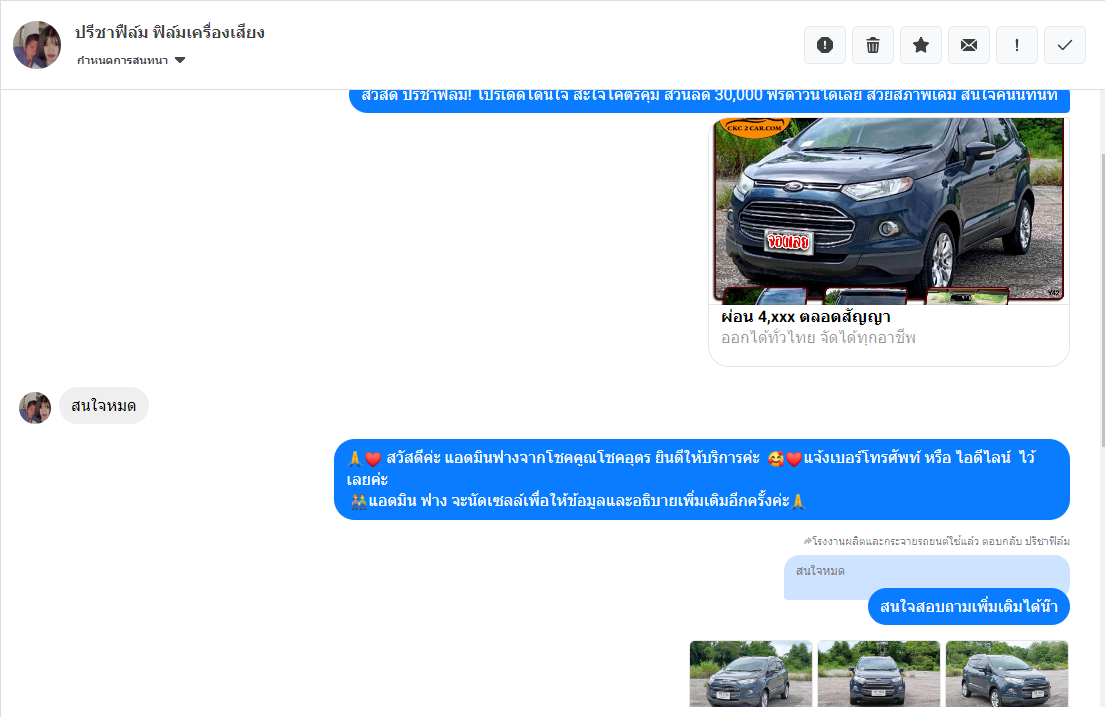Open the กำหนดการสนทนา dropdown
This screenshot has height=717, width=1105.
[131, 61]
